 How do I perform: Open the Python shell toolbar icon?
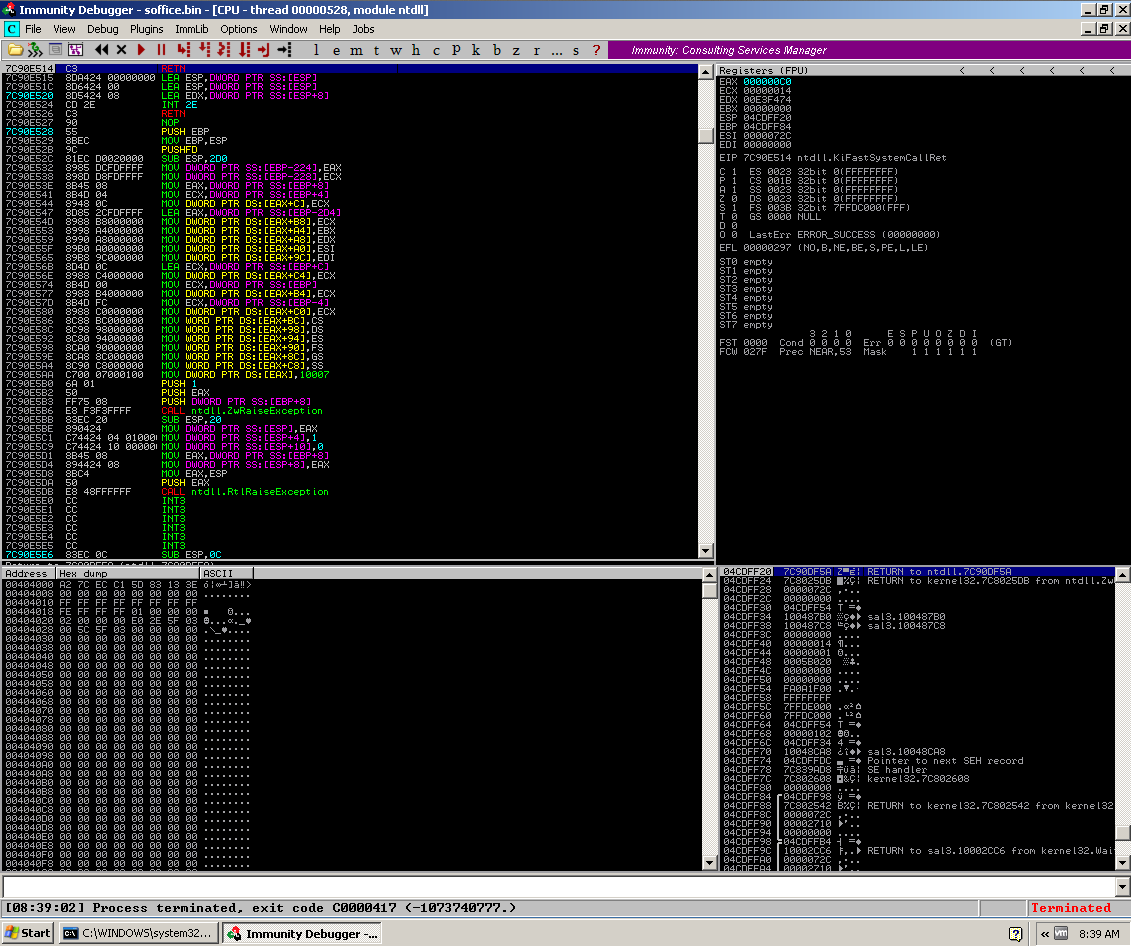[x=35, y=50]
